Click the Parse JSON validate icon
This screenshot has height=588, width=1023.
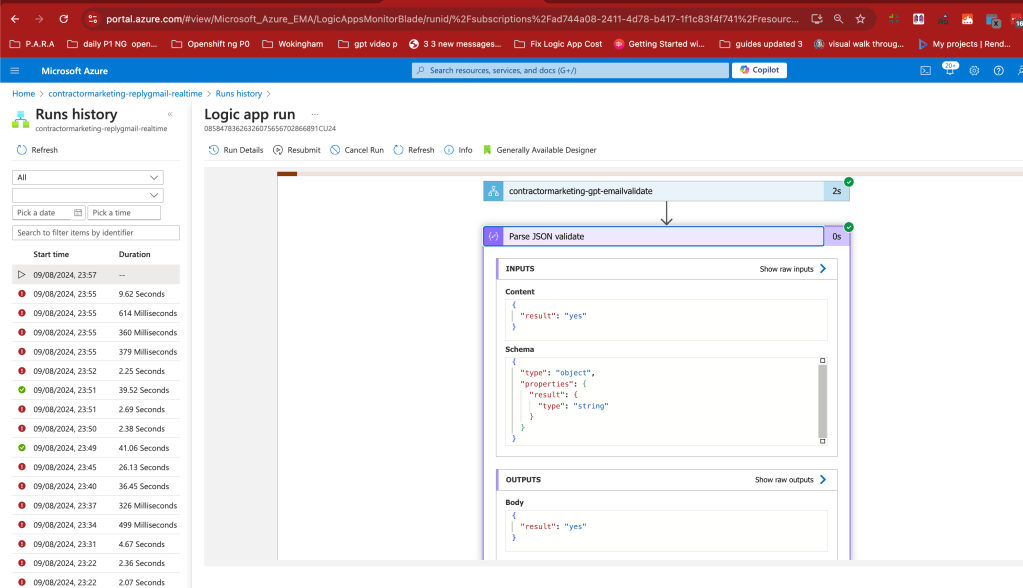coord(493,236)
